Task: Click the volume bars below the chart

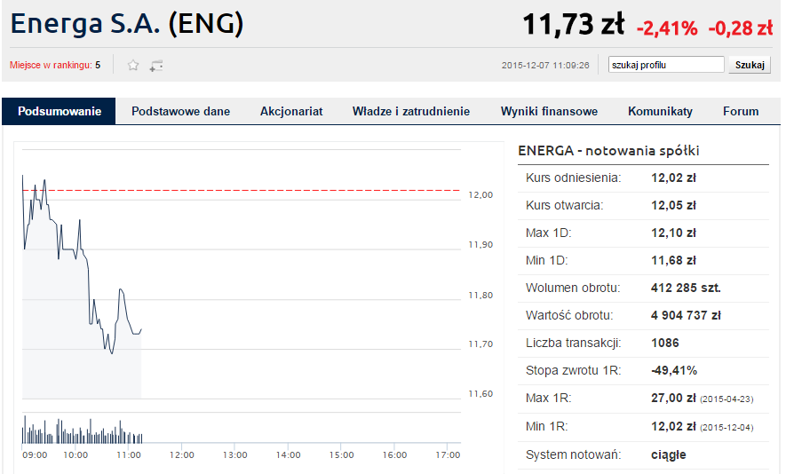Action: coord(82,432)
